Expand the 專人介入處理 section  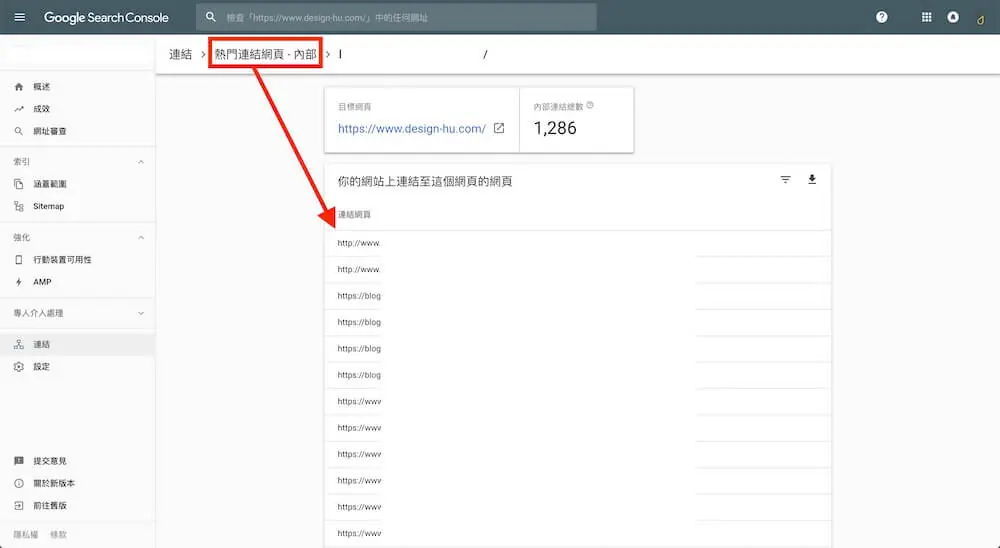[x=141, y=313]
